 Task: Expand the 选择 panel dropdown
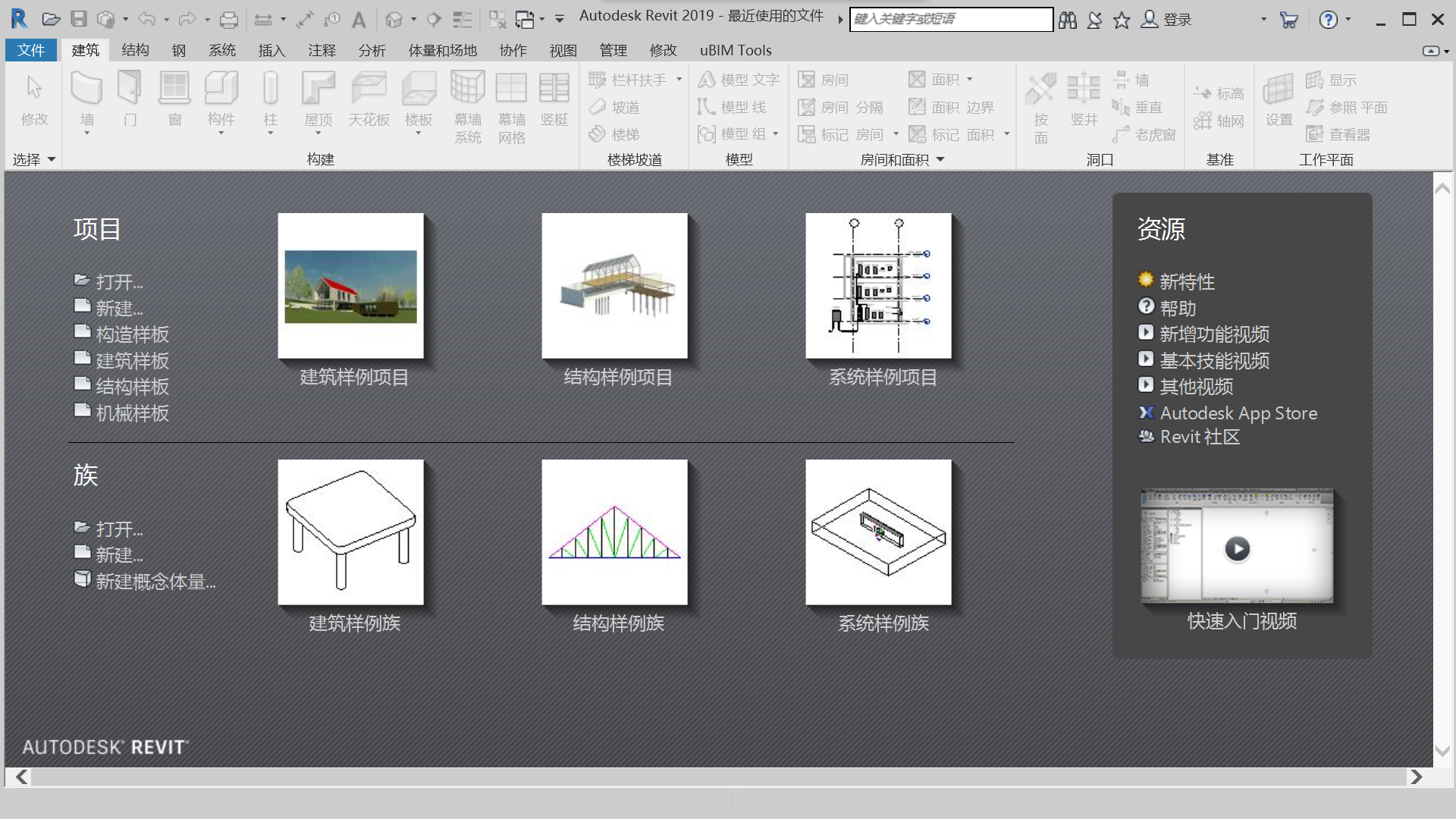pos(52,159)
